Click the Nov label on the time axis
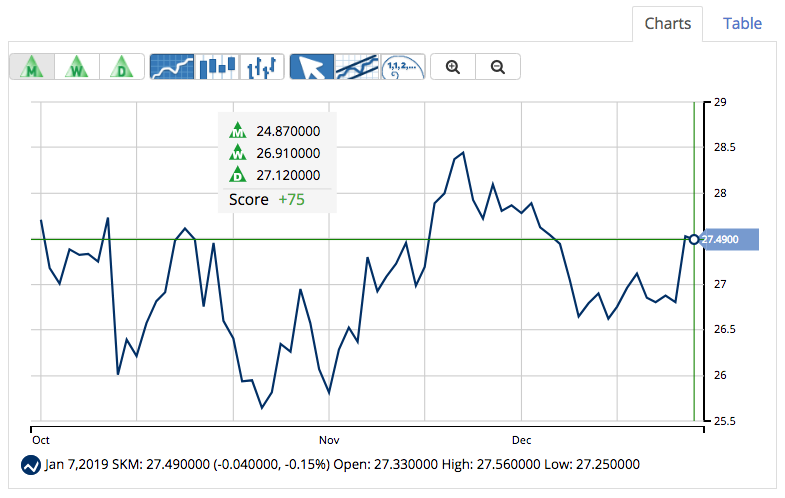 [x=329, y=440]
